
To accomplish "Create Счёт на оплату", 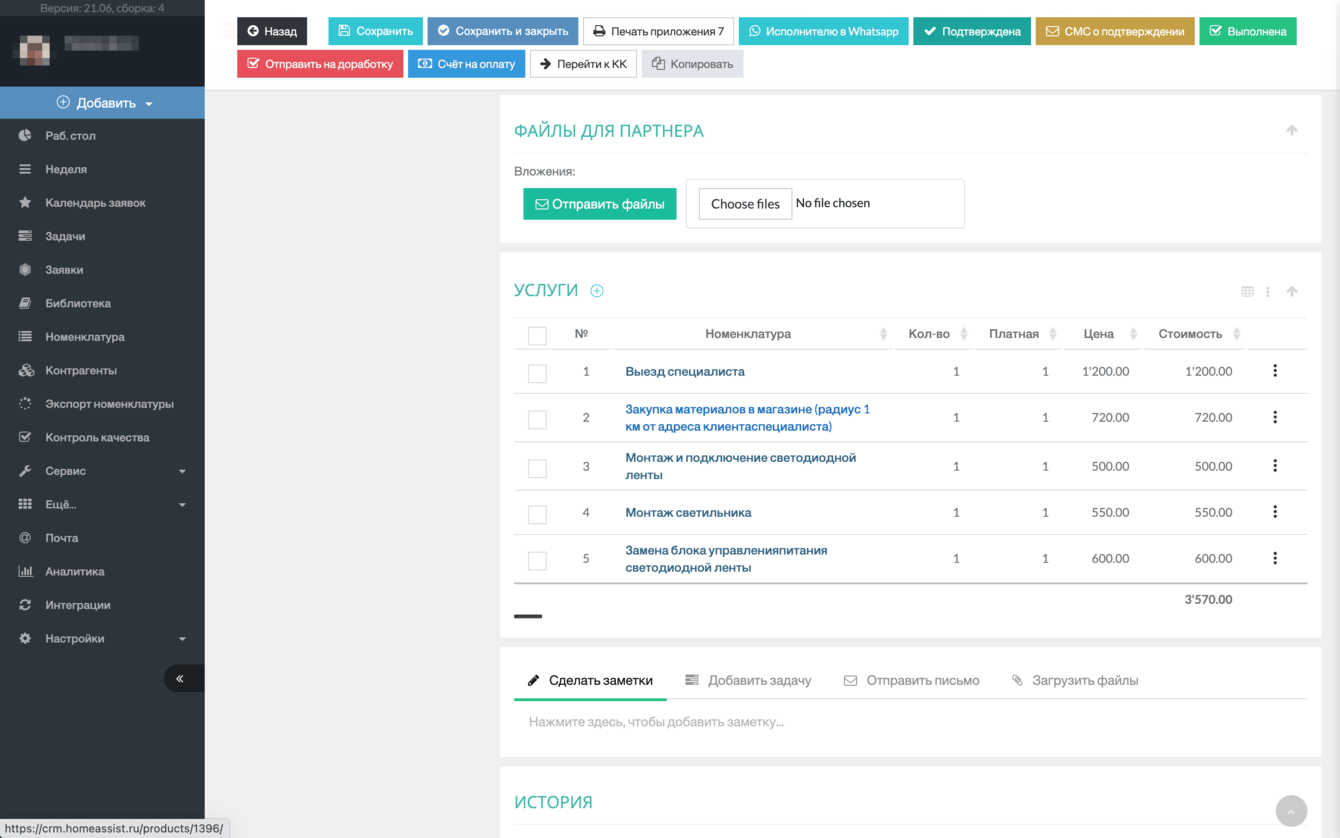I will [x=466, y=64].
